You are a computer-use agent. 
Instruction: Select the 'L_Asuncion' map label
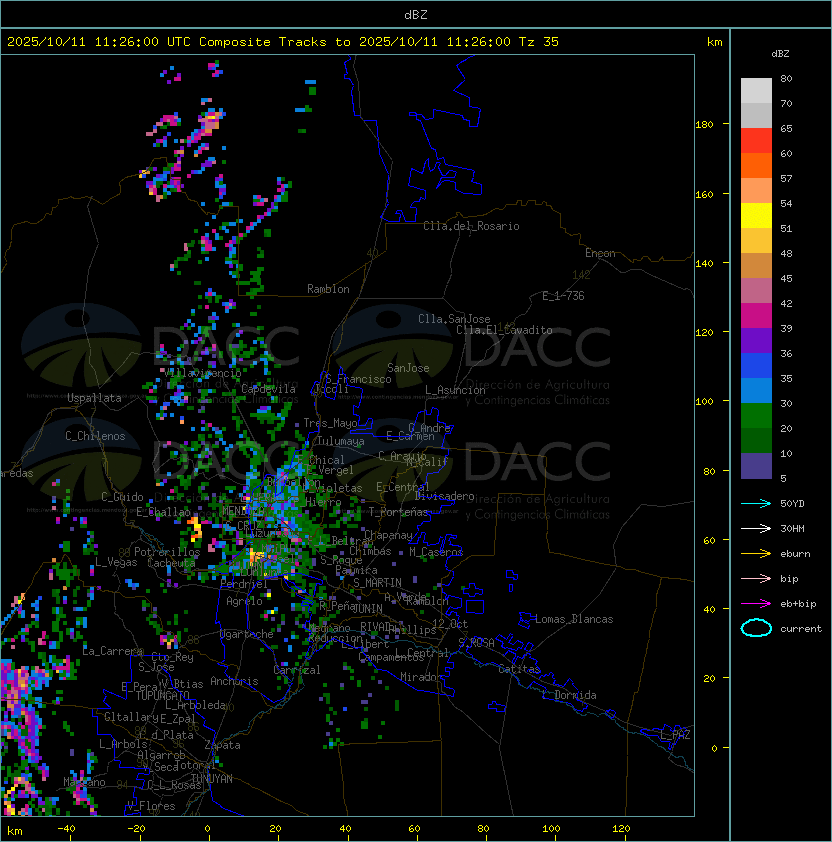click(455, 390)
